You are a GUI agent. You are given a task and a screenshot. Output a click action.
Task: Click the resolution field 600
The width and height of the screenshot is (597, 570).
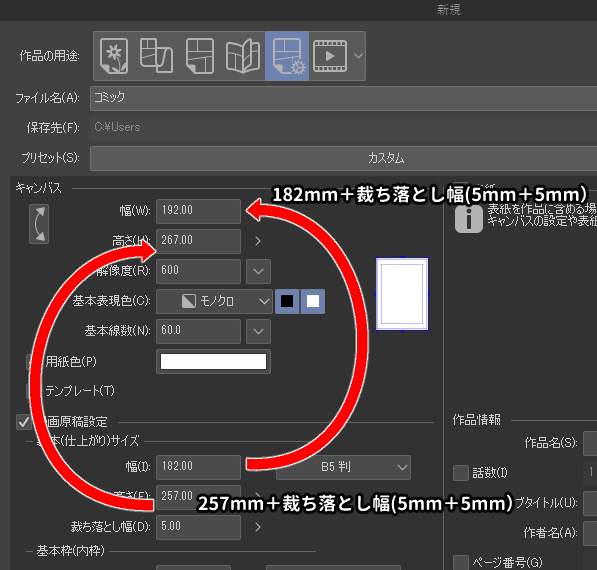point(198,271)
